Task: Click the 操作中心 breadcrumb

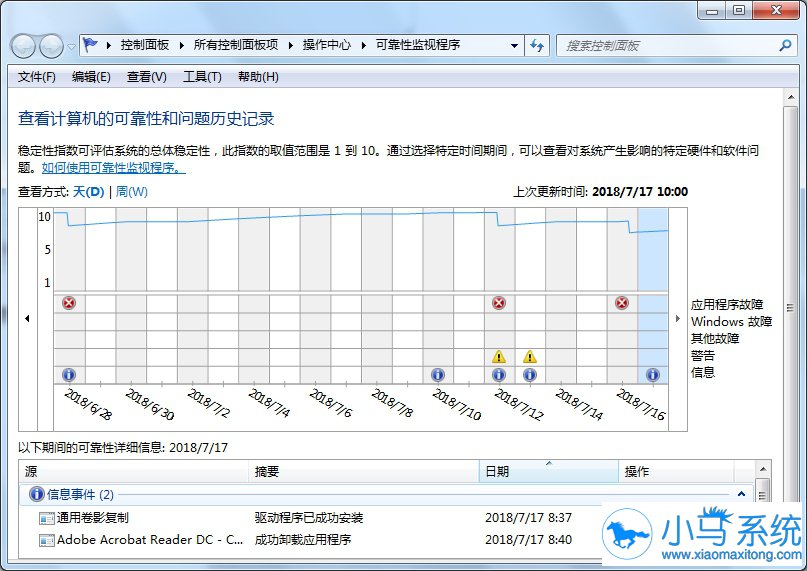Action: 327,45
